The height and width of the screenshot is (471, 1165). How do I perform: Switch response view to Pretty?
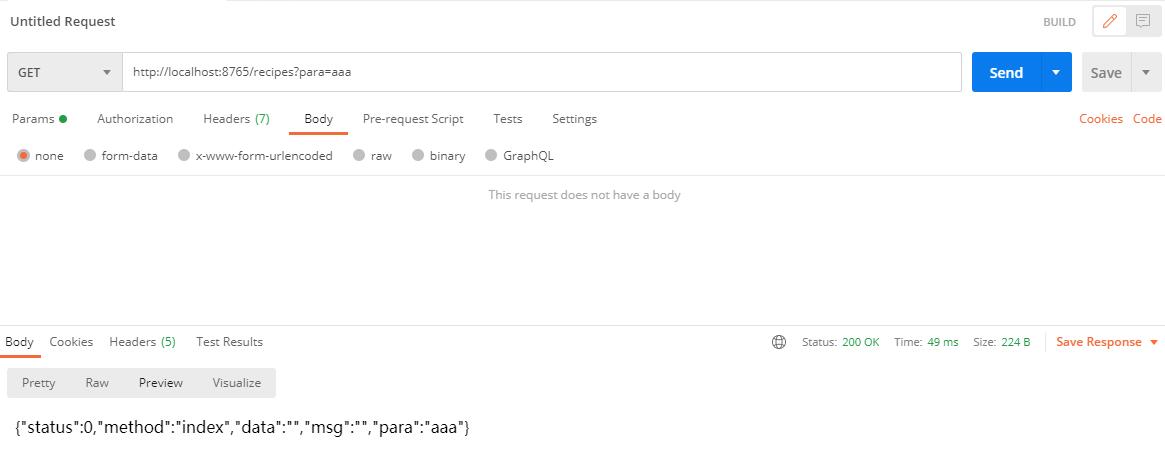pos(39,383)
